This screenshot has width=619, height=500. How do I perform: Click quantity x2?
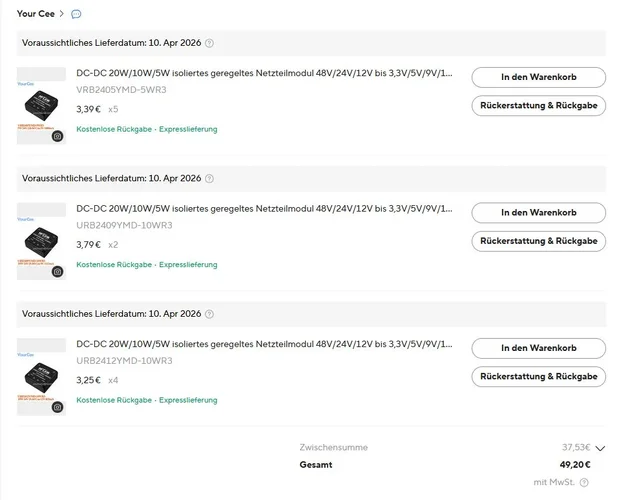[113, 245]
